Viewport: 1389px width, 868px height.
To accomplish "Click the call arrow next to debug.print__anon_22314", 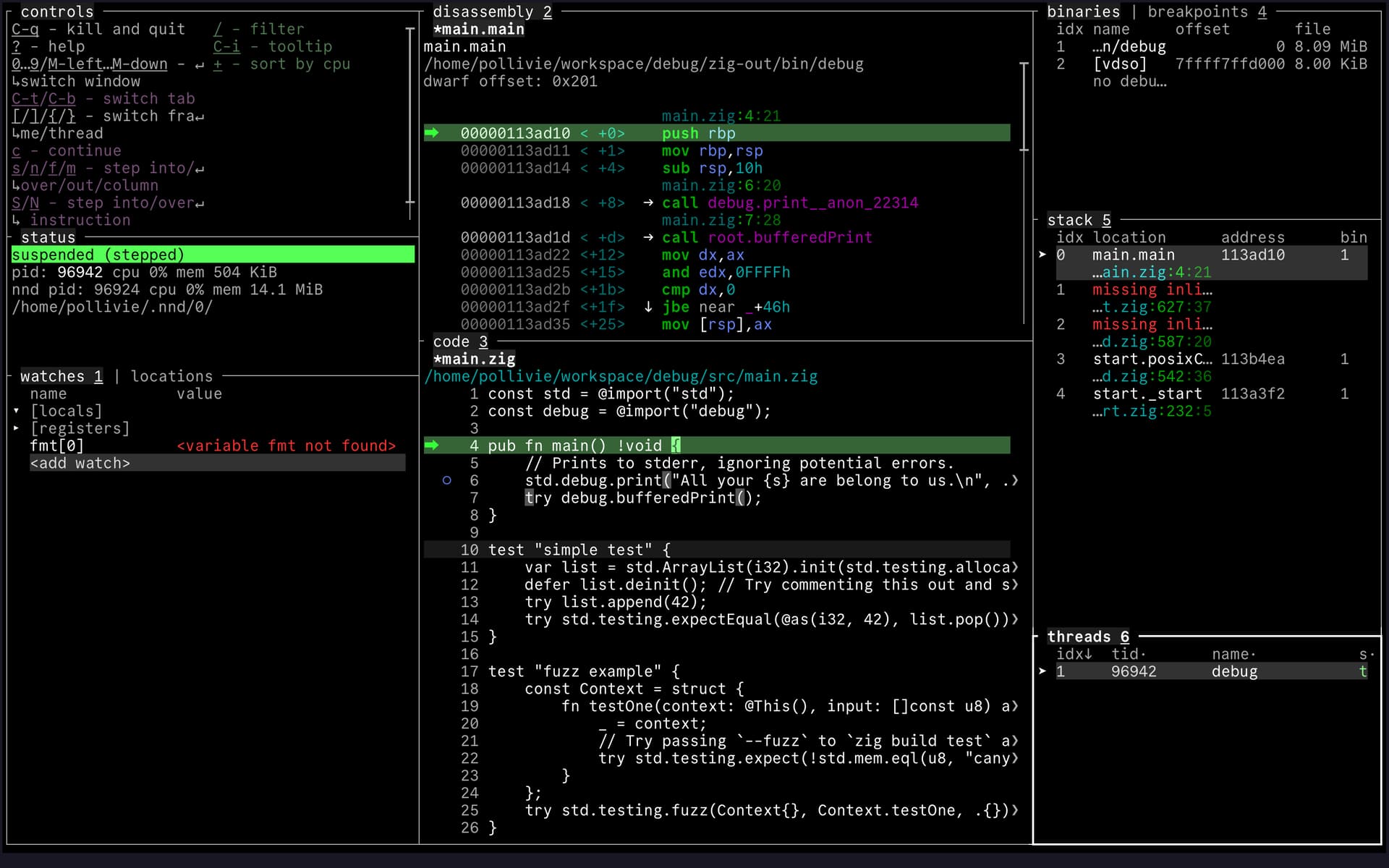I will (648, 203).
